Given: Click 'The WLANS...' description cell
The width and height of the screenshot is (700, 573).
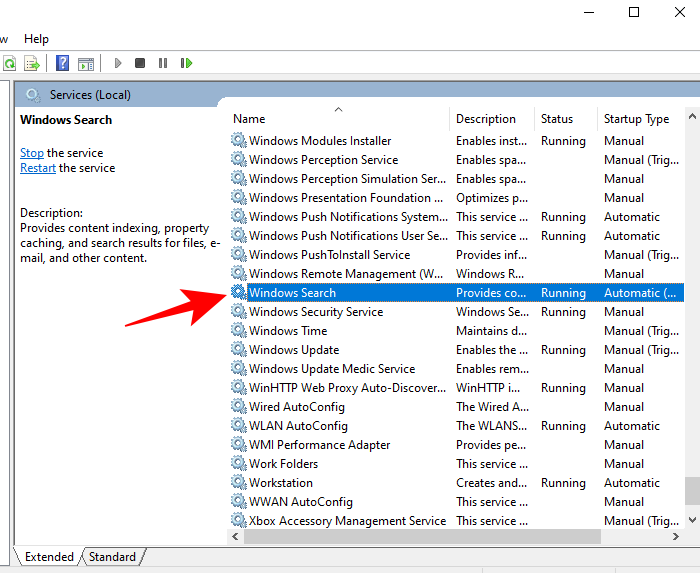Looking at the screenshot, I should click(x=492, y=426).
